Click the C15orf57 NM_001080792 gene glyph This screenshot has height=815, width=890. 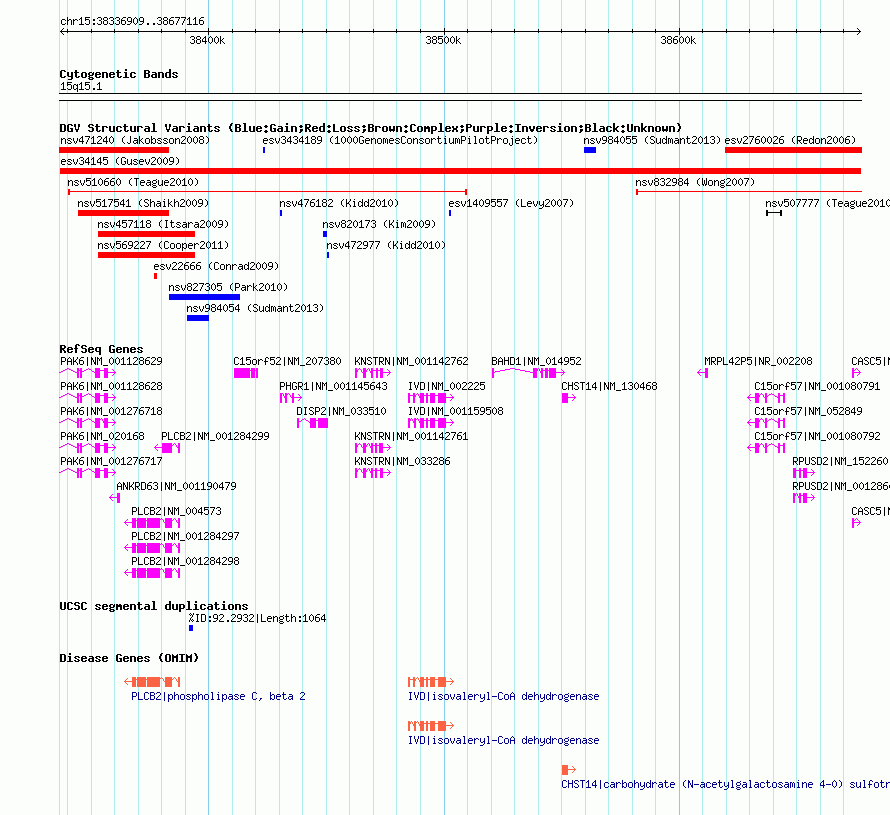click(x=766, y=448)
